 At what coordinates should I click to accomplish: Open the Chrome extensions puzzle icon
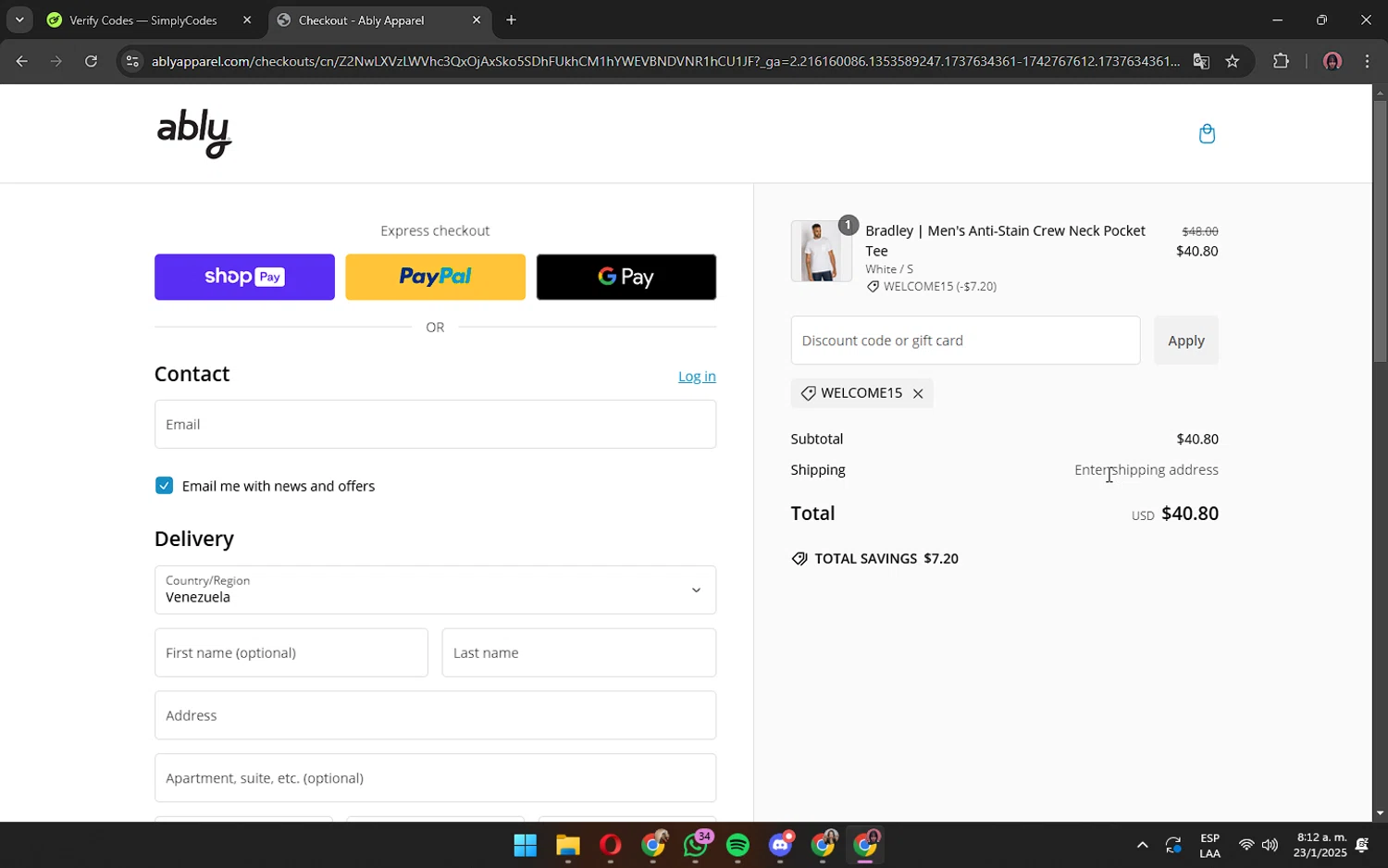coord(1281,61)
